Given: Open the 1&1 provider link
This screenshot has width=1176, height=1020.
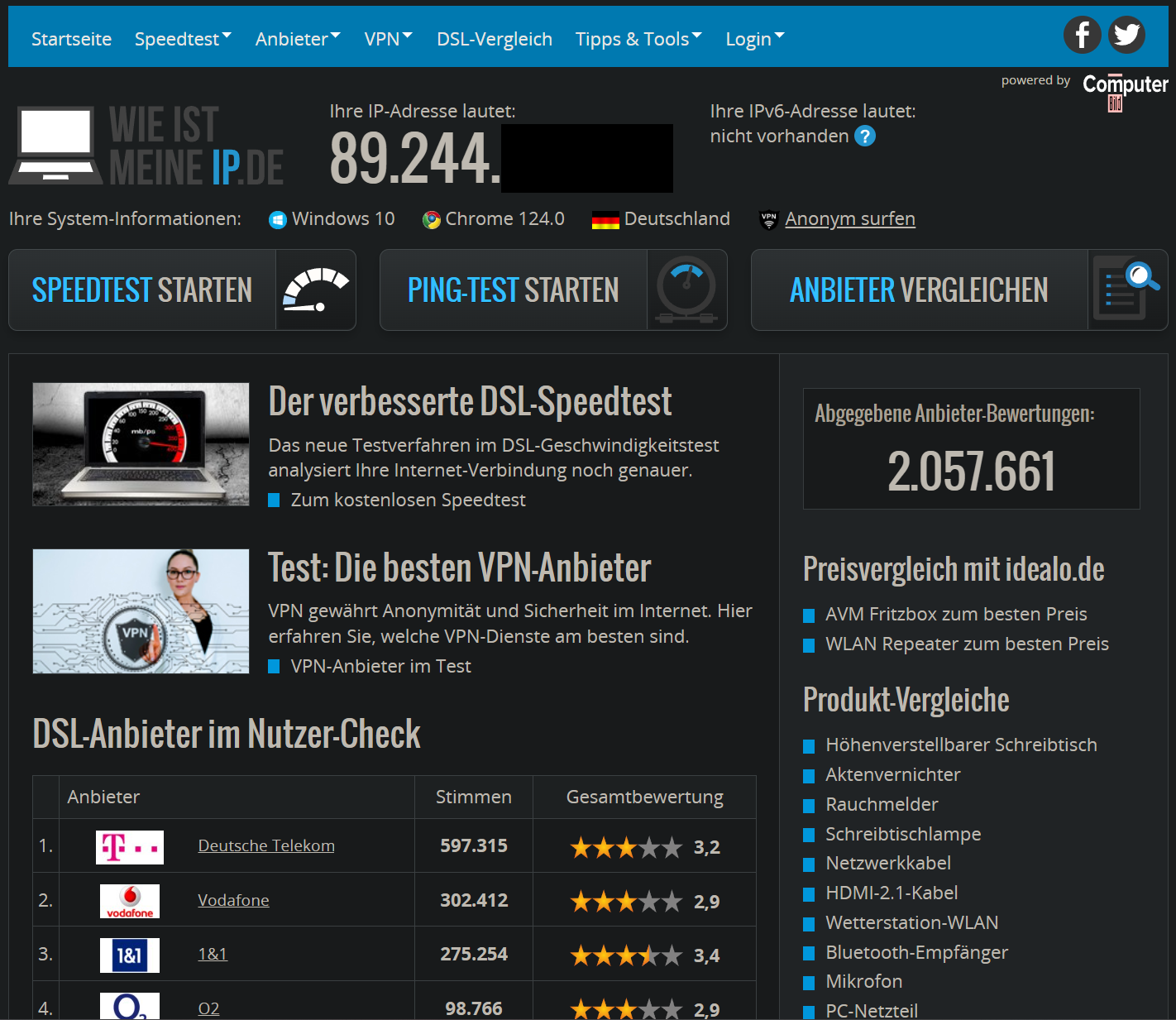Looking at the screenshot, I should [x=213, y=954].
